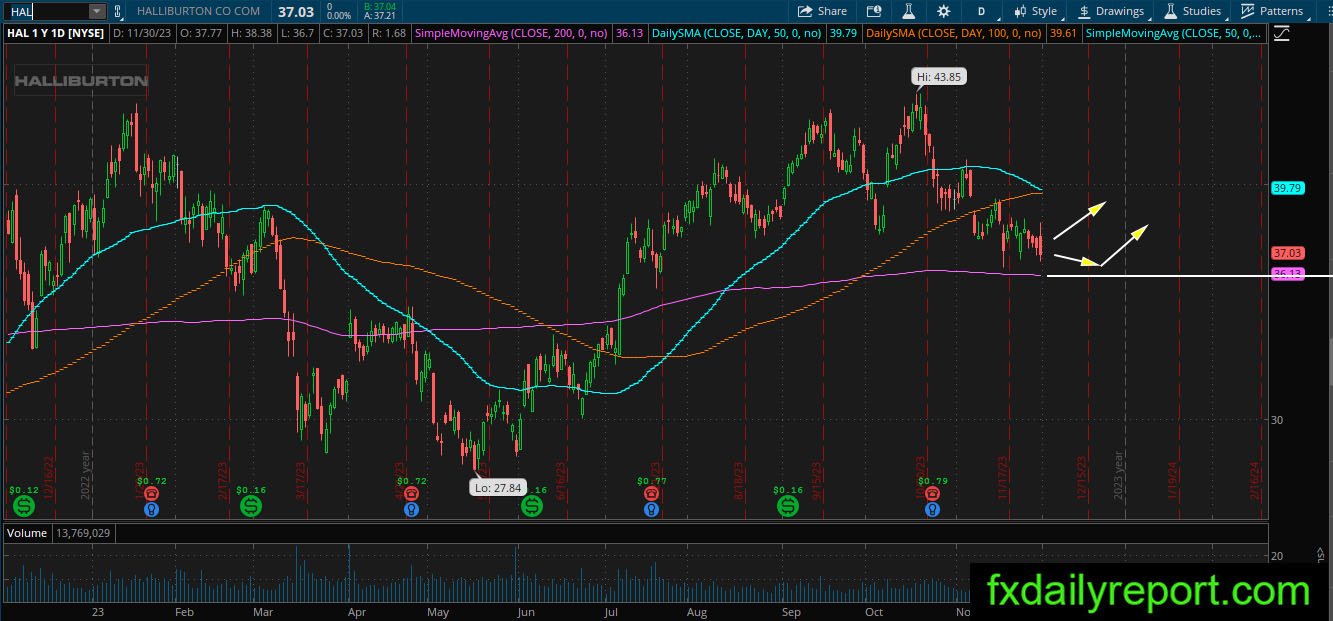The height and width of the screenshot is (621, 1333).
Task: Click the $0.12 dividend icon
Action: (x=24, y=508)
